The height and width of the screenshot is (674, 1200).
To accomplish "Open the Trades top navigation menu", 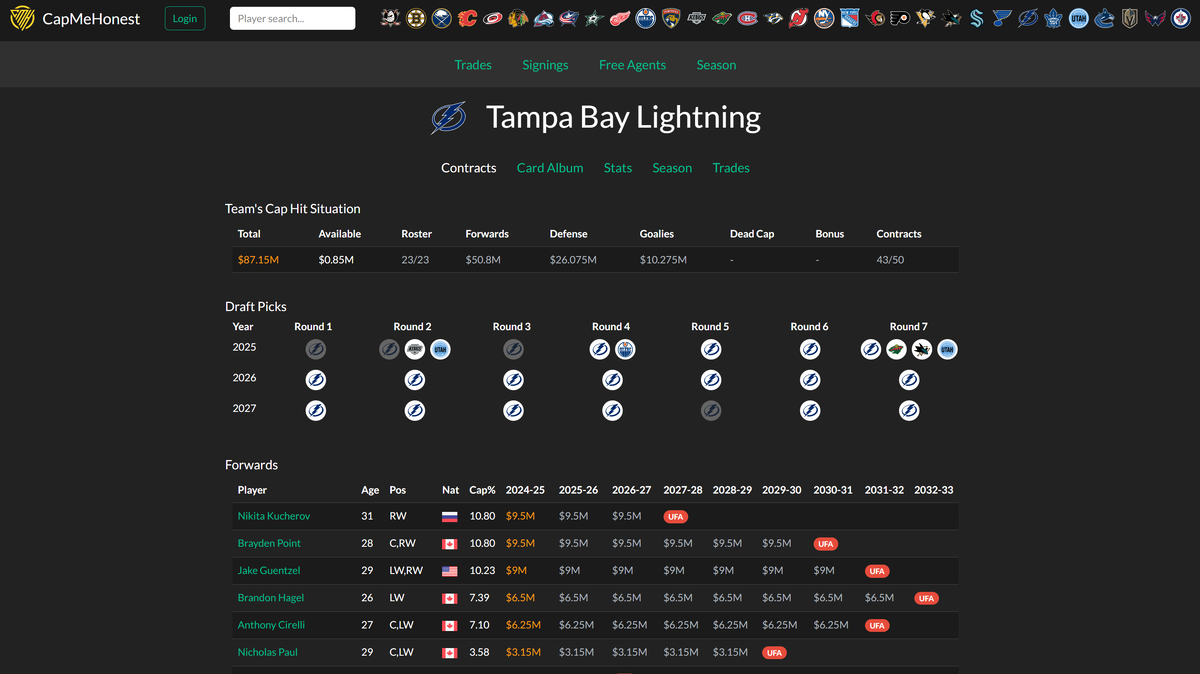I will [x=473, y=65].
